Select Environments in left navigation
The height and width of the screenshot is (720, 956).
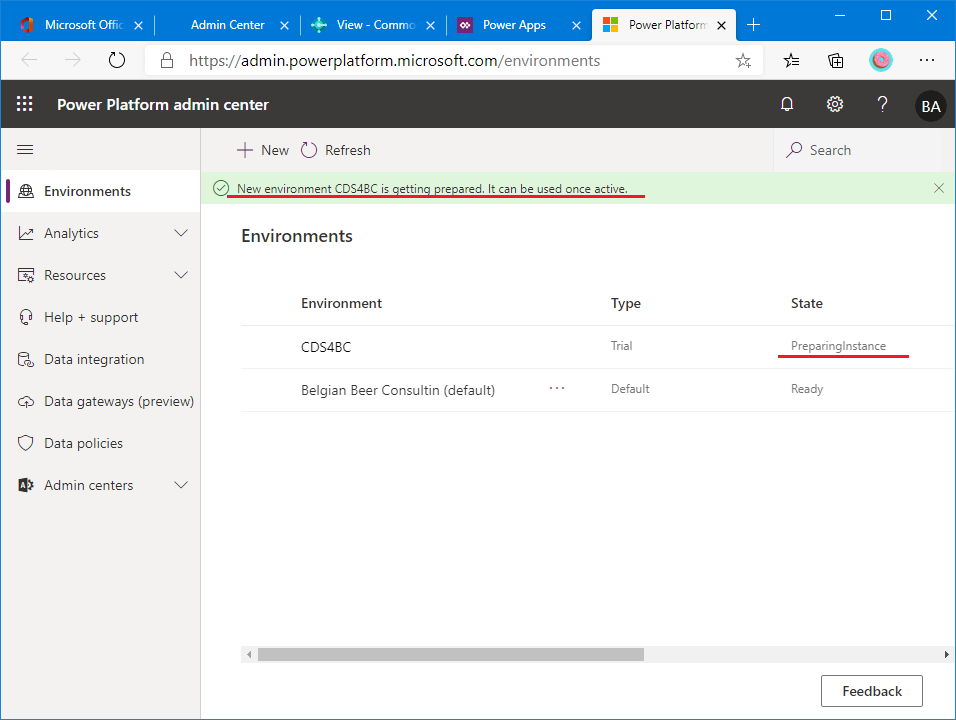click(x=101, y=191)
